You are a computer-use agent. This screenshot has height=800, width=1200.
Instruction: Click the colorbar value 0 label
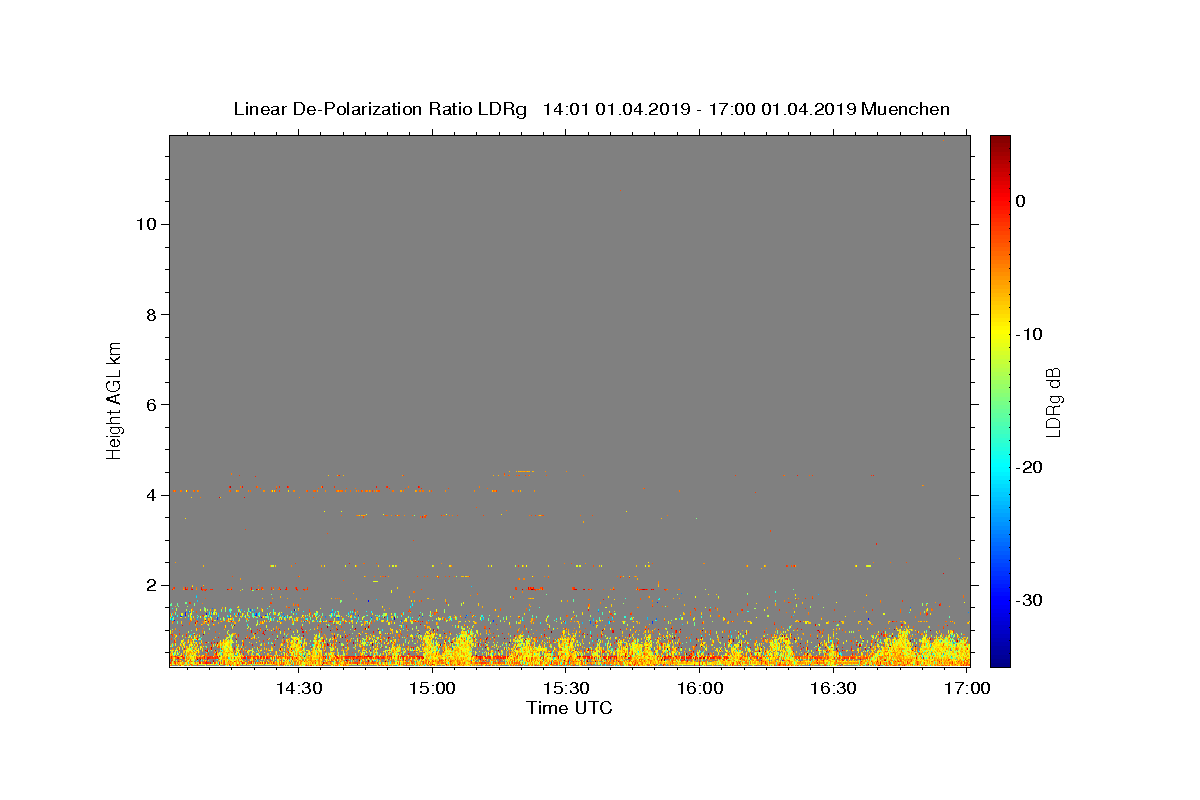point(1021,201)
